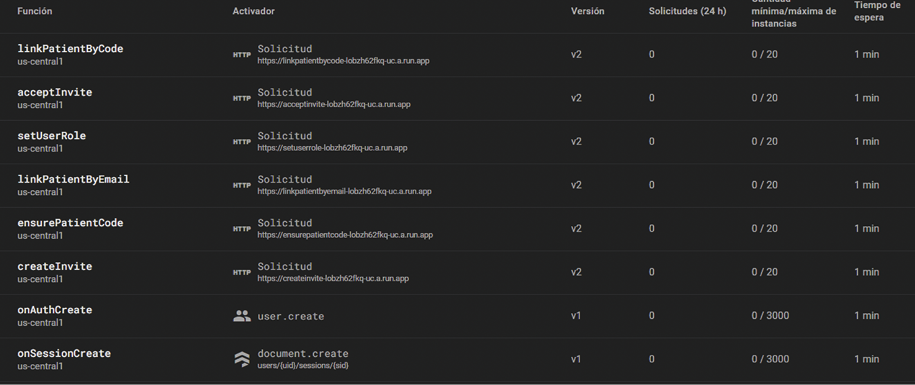Click the HTTP icon for acceptInvite
The image size is (915, 385).
[x=242, y=99]
